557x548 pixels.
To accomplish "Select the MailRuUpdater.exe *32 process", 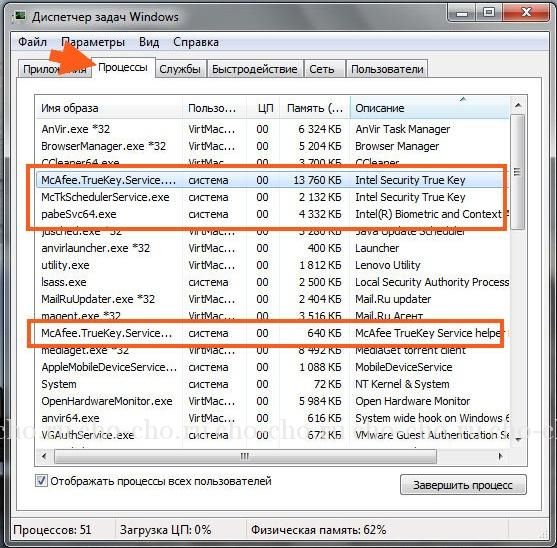I will pyautogui.click(x=272, y=299).
